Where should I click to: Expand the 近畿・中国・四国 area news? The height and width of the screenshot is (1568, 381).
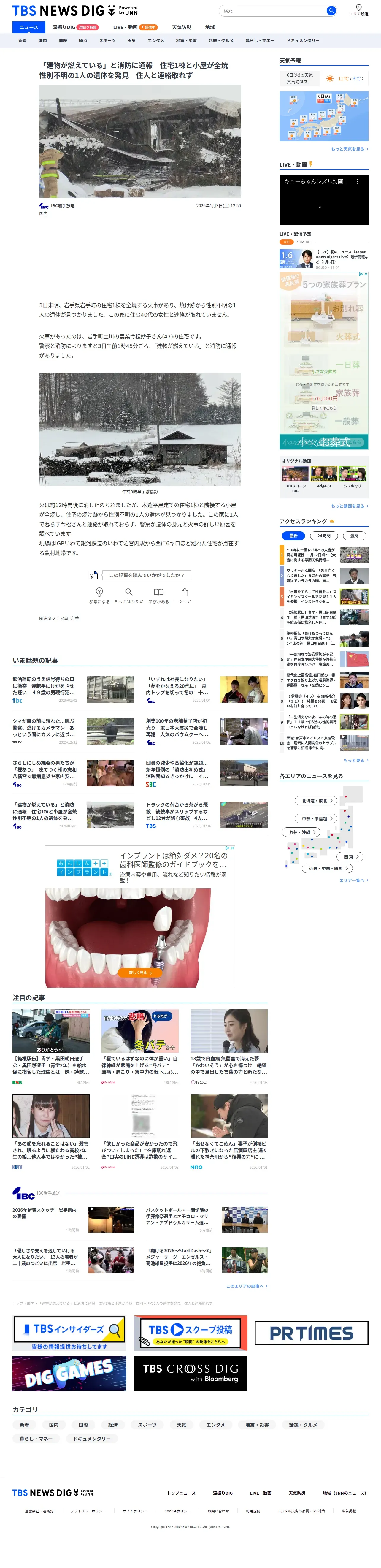click(328, 869)
